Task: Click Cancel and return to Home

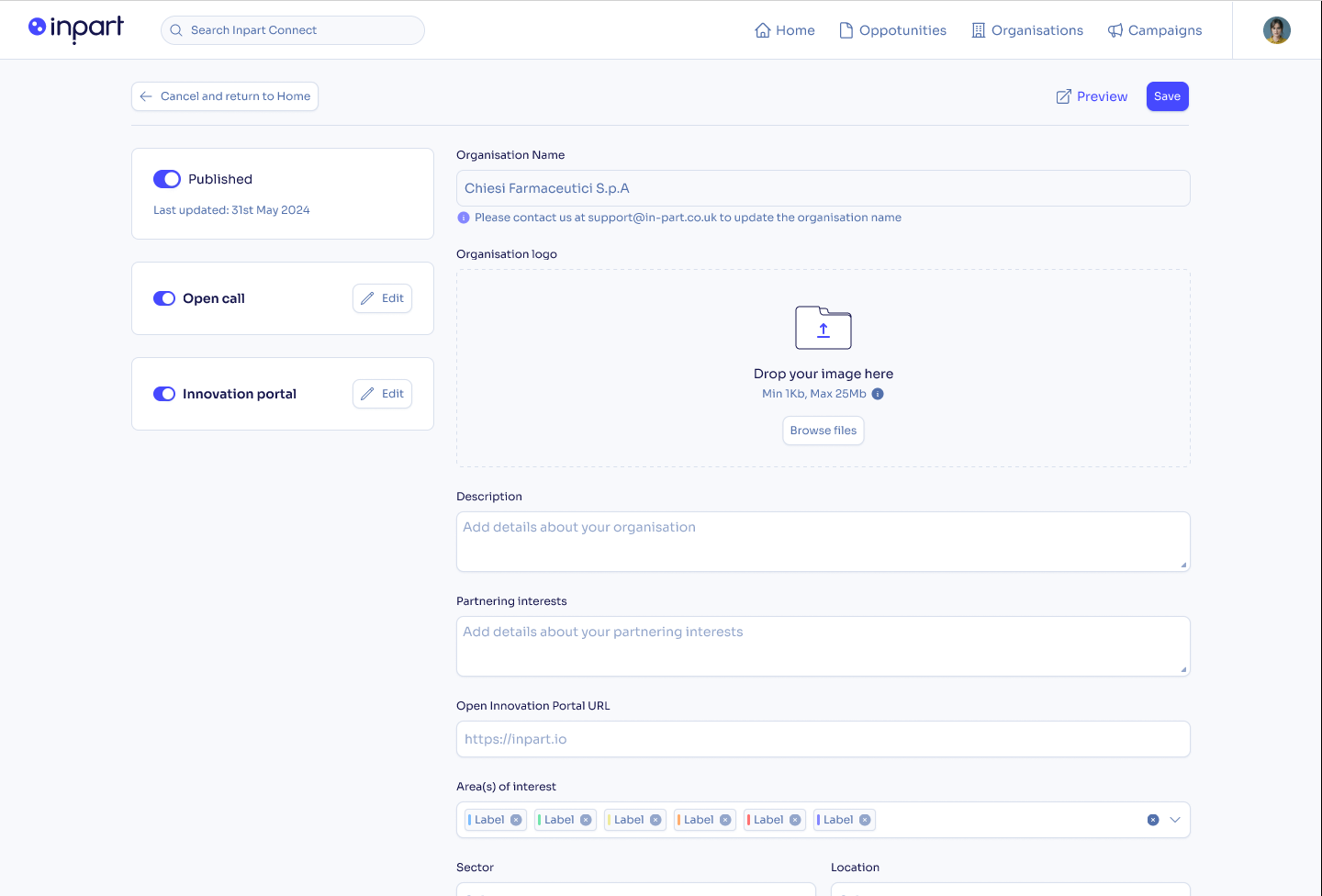Action: [225, 96]
